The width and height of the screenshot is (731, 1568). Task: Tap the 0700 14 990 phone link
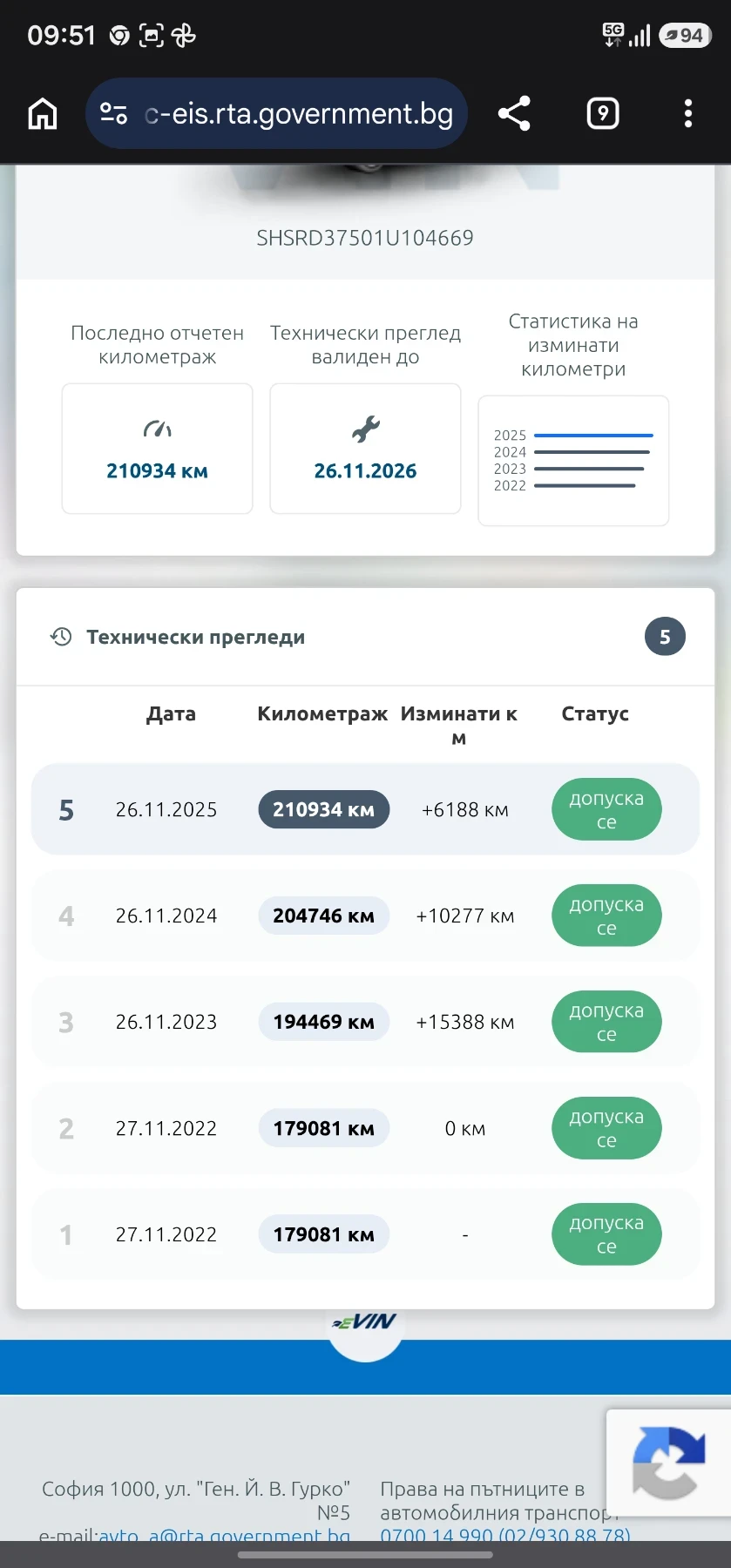[x=504, y=1536]
